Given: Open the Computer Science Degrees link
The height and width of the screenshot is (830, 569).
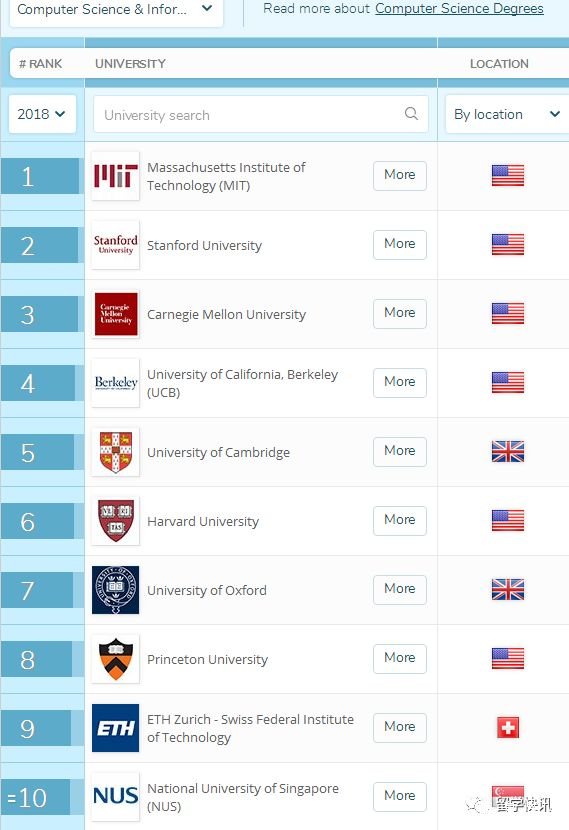Looking at the screenshot, I should (x=459, y=9).
